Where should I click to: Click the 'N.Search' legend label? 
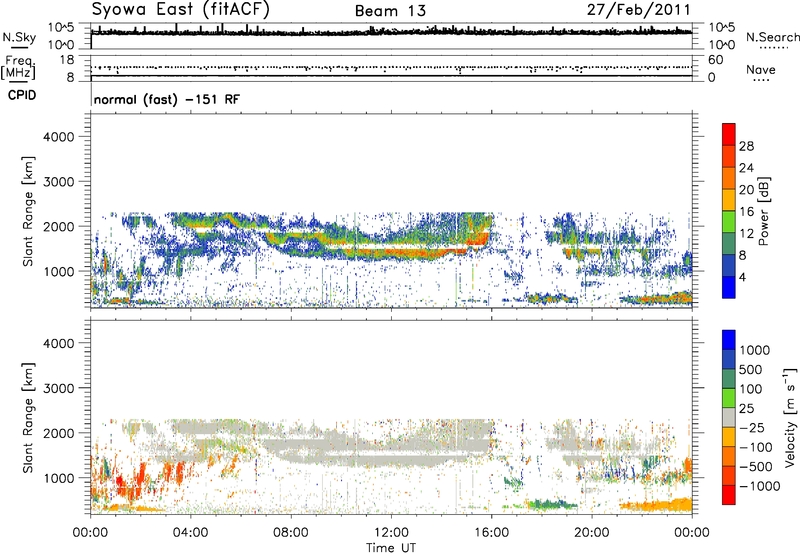[x=772, y=37]
